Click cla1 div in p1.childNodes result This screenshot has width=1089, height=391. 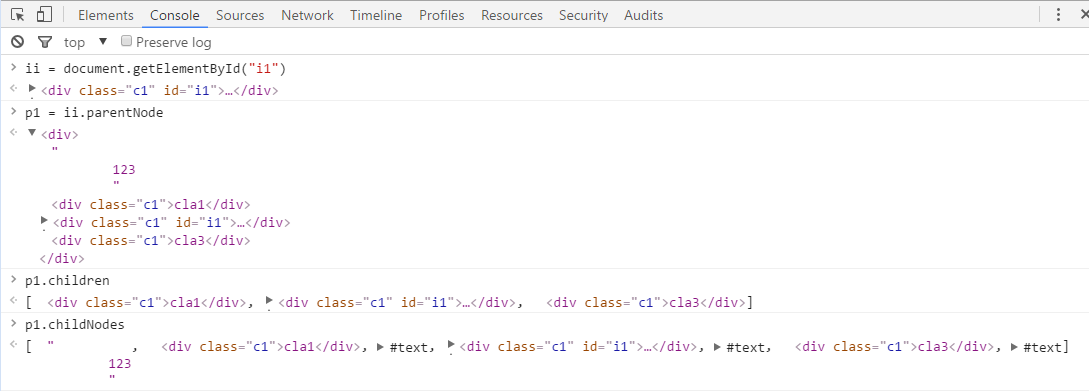260,347
